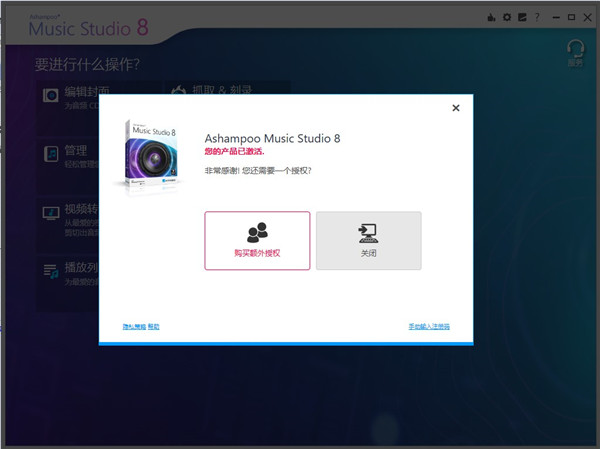Maximize the Music Studio 8 window

click(x=571, y=17)
